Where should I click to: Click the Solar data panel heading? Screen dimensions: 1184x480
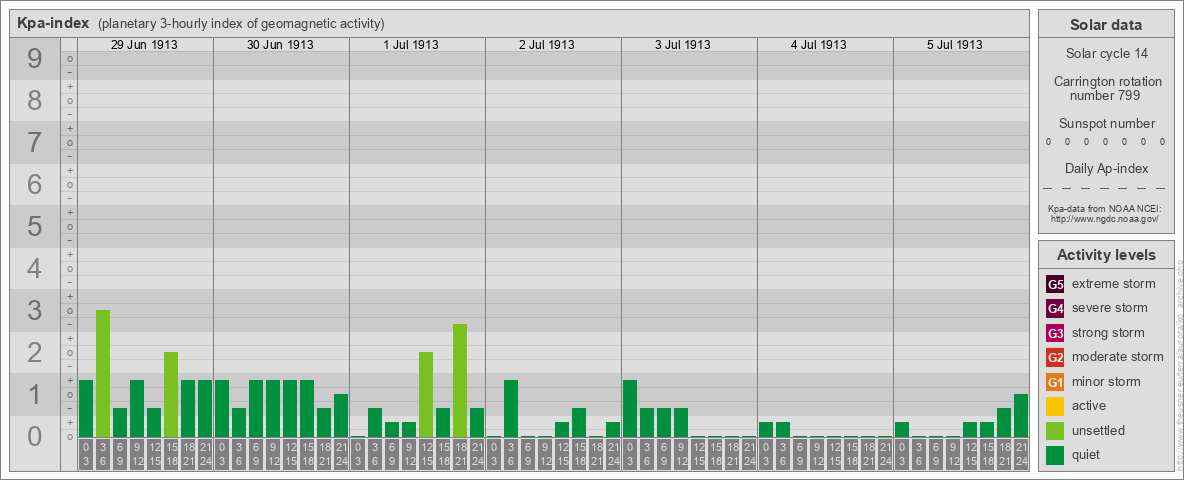coord(1106,25)
